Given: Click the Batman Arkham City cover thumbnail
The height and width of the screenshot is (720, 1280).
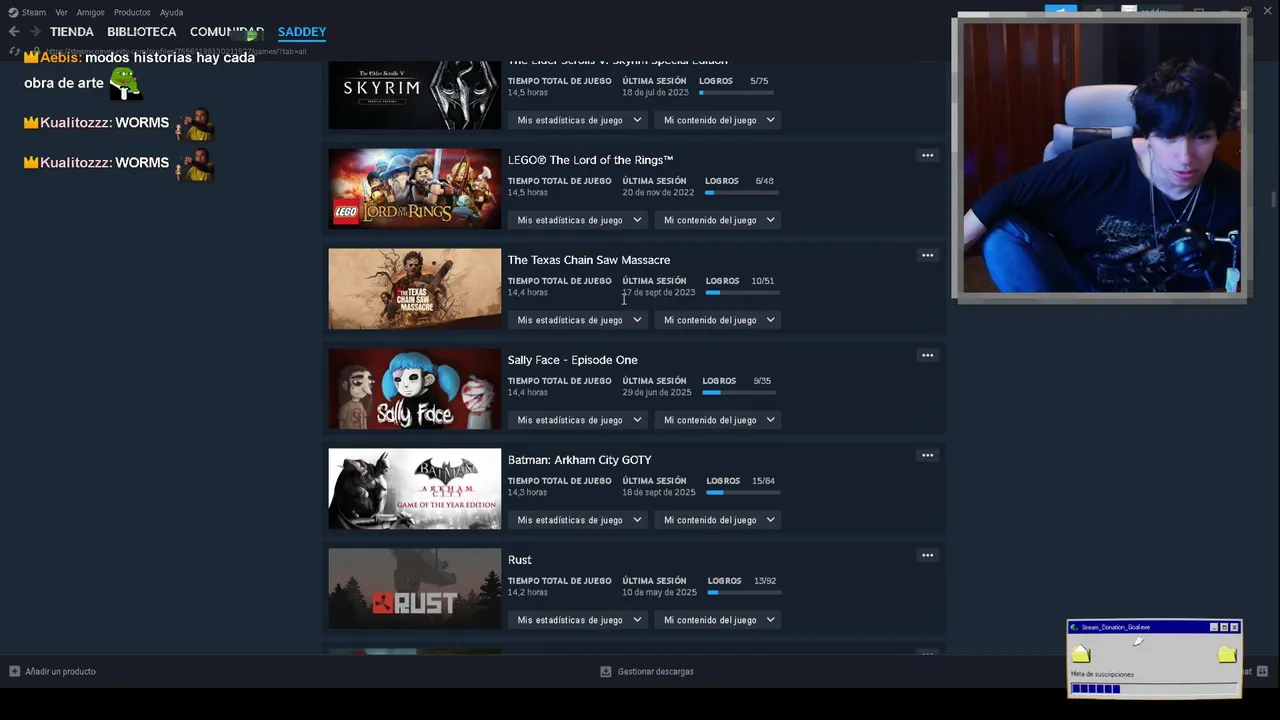Looking at the screenshot, I should click(x=415, y=489).
